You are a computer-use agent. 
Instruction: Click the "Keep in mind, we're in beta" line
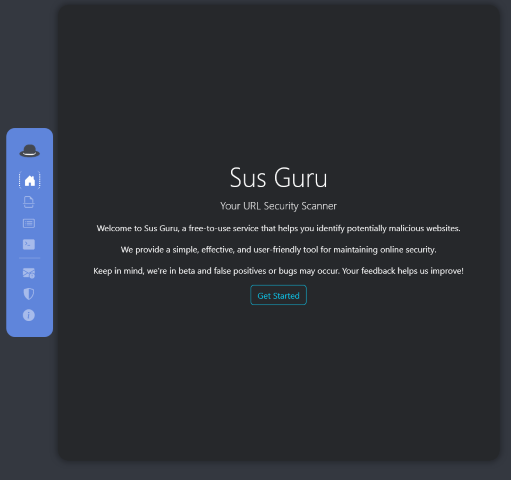(x=278, y=271)
